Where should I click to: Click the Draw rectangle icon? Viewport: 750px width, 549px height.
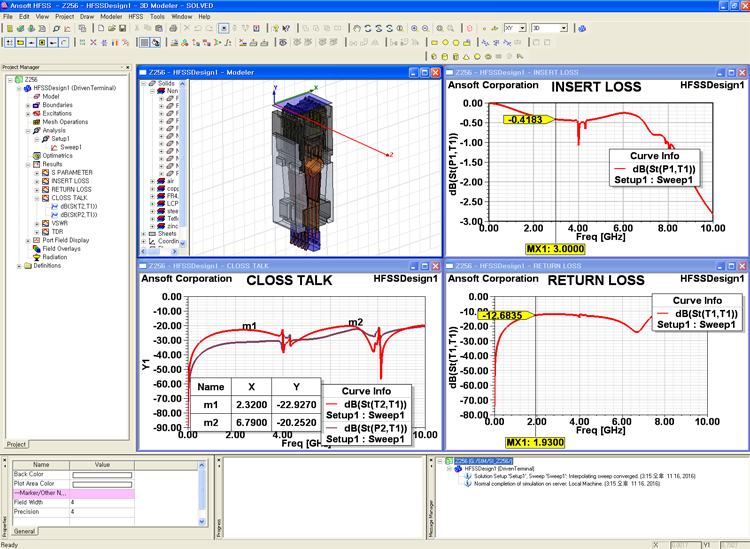pyautogui.click(x=434, y=43)
